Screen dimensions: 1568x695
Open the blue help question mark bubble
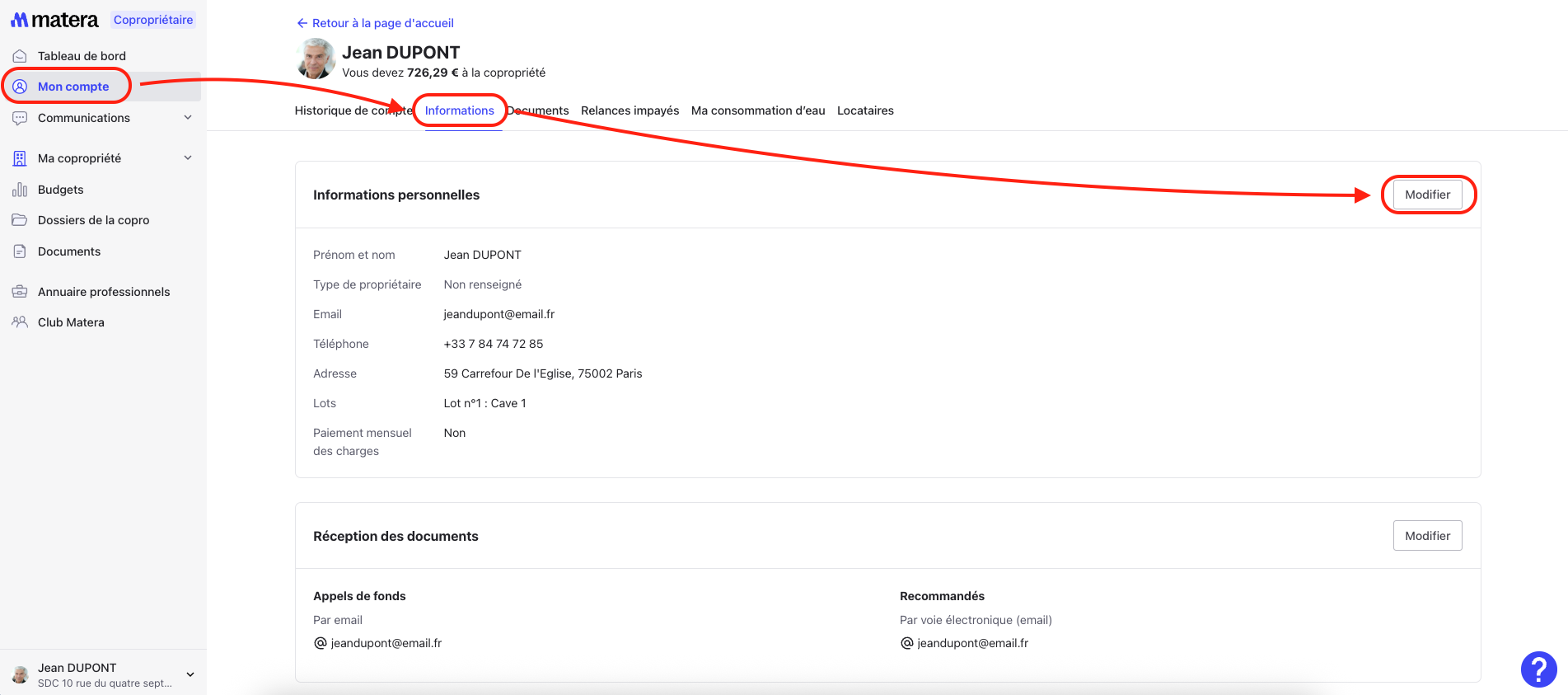click(1538, 669)
